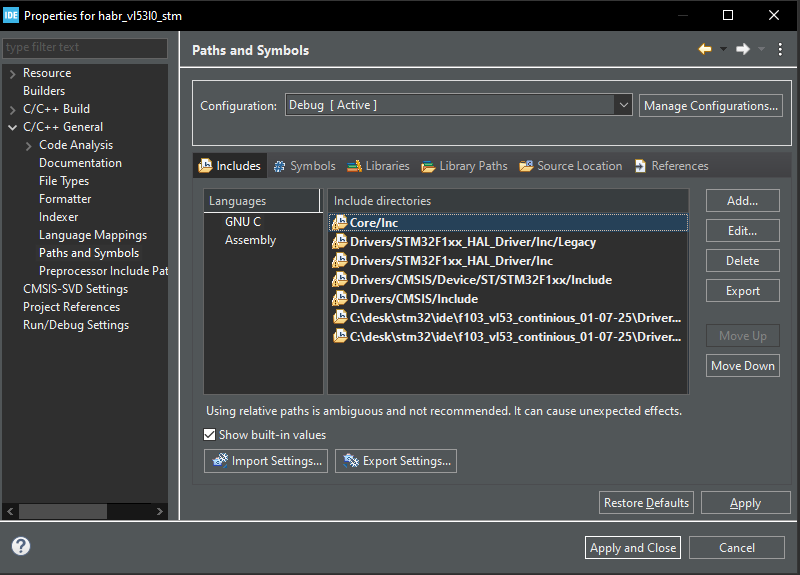Click the Add... button

pyautogui.click(x=742, y=201)
